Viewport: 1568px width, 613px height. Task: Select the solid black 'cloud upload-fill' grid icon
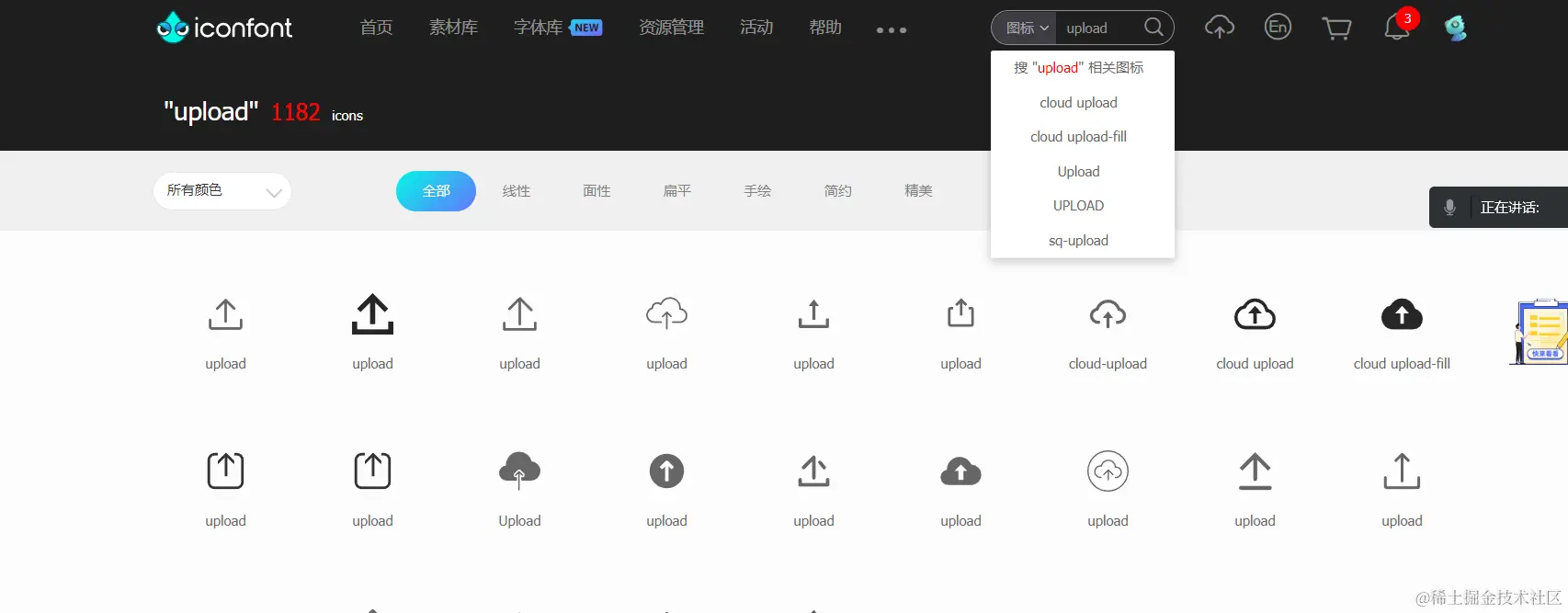point(1402,314)
